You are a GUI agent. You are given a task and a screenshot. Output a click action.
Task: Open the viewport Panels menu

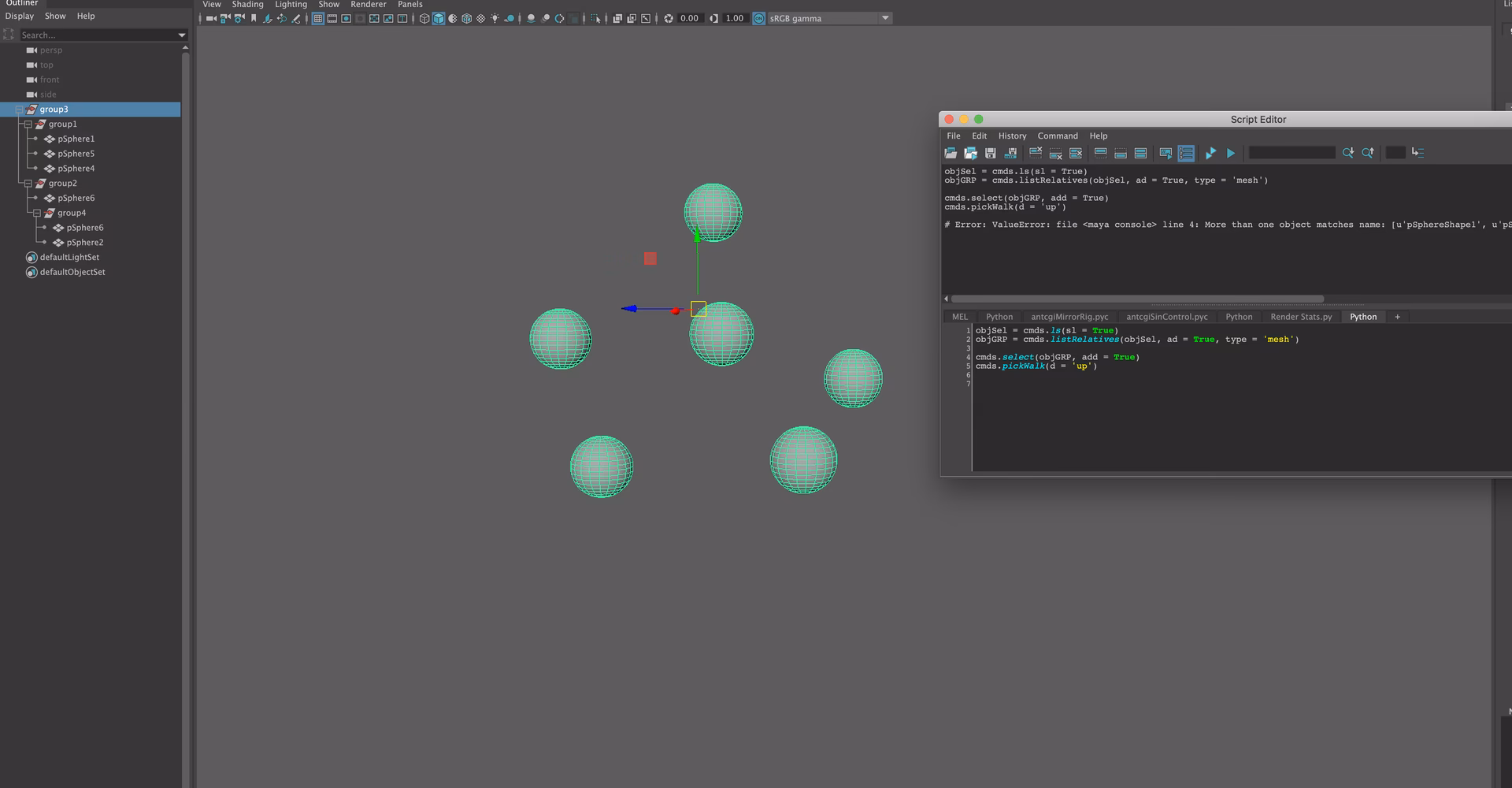[409, 5]
